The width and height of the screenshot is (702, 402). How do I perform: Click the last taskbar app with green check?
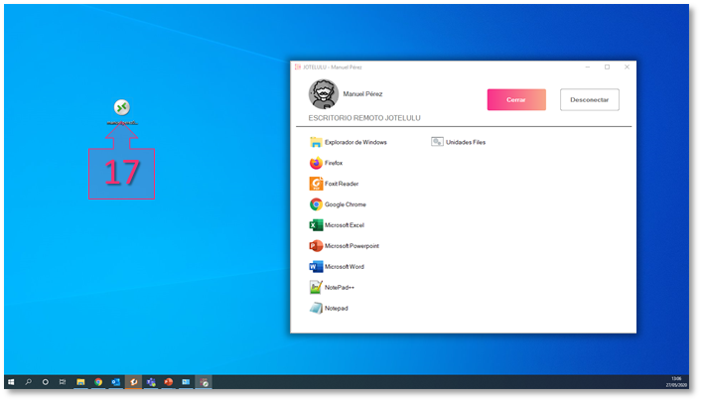204,382
